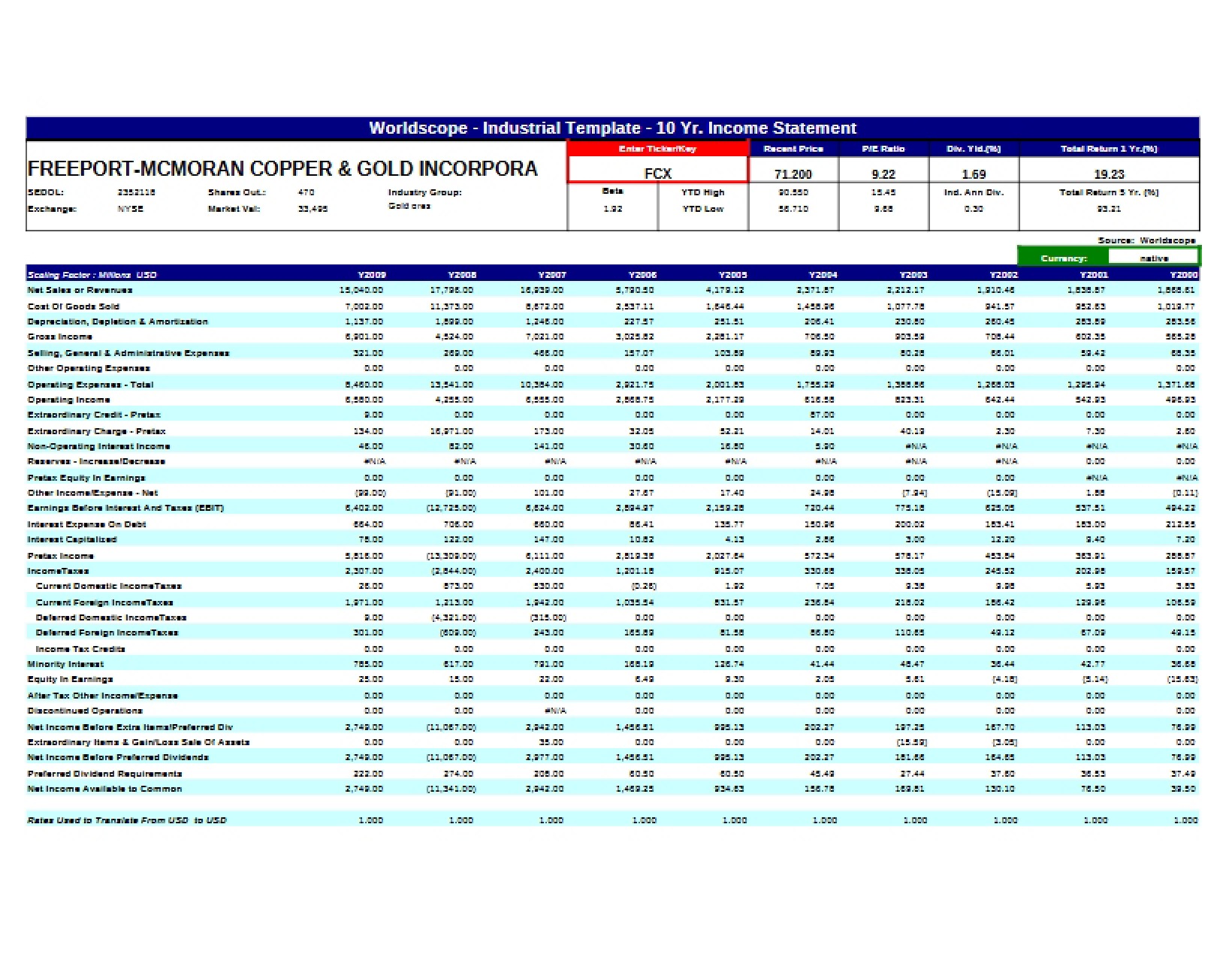The height and width of the screenshot is (954, 1232).
Task: Click the FCX ticker input cell
Action: (658, 170)
